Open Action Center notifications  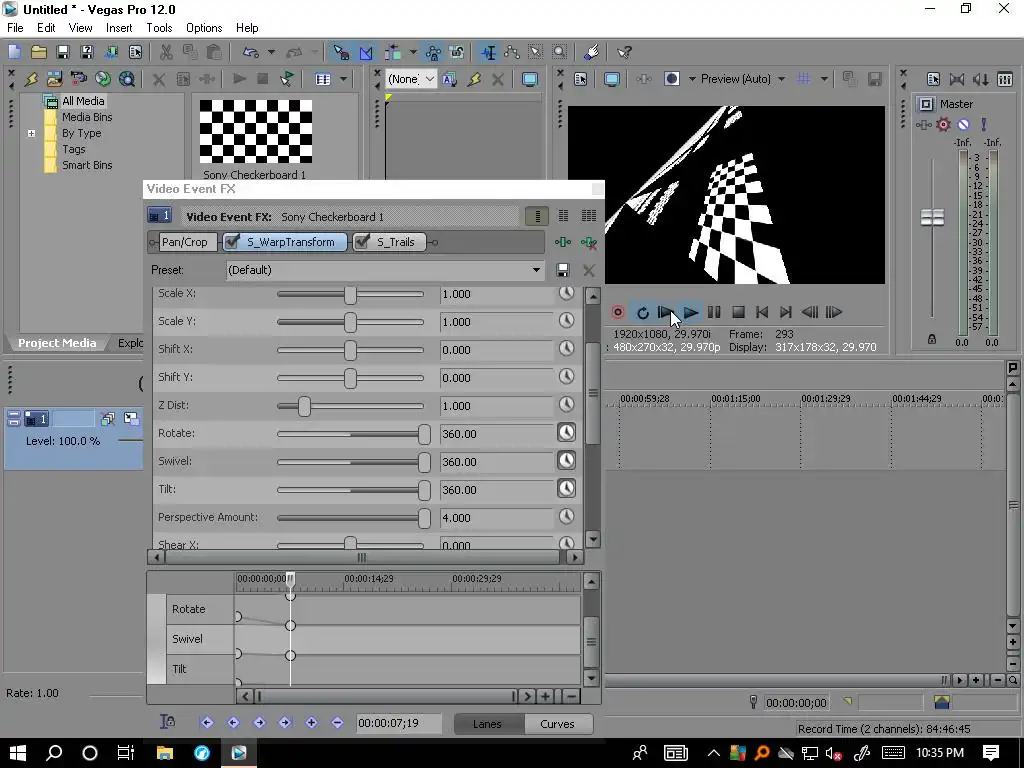tap(991, 752)
